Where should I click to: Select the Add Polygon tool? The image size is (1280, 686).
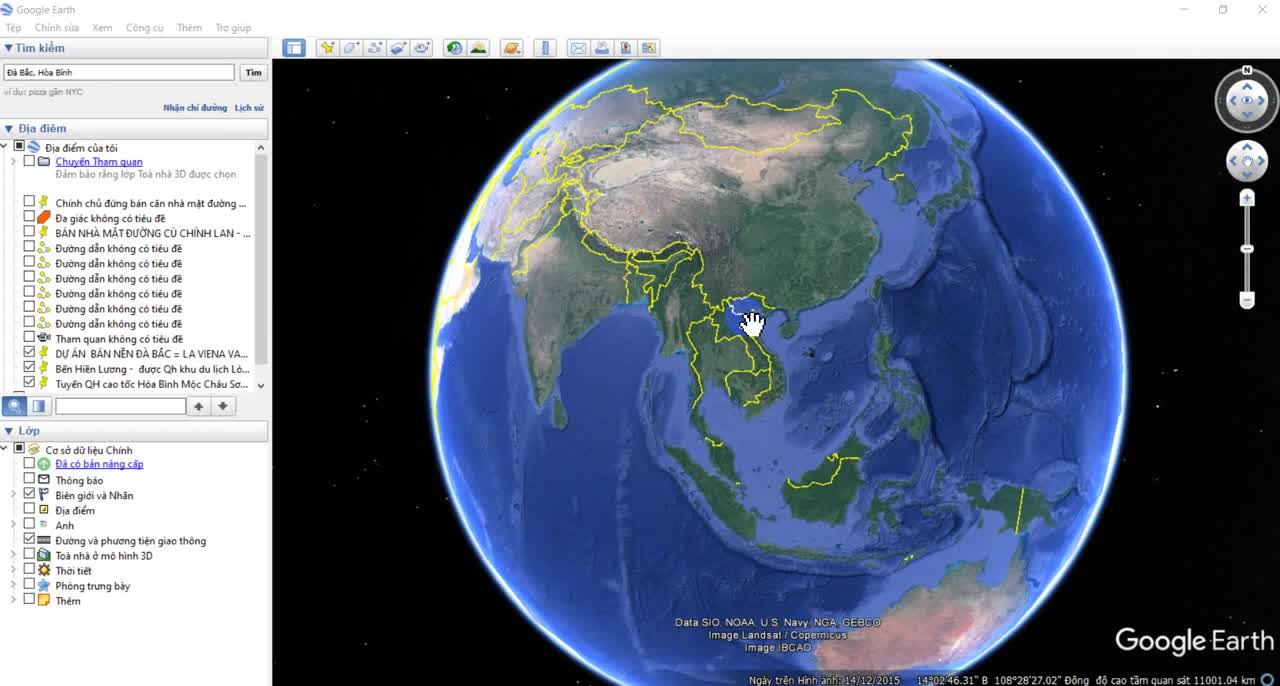(351, 48)
